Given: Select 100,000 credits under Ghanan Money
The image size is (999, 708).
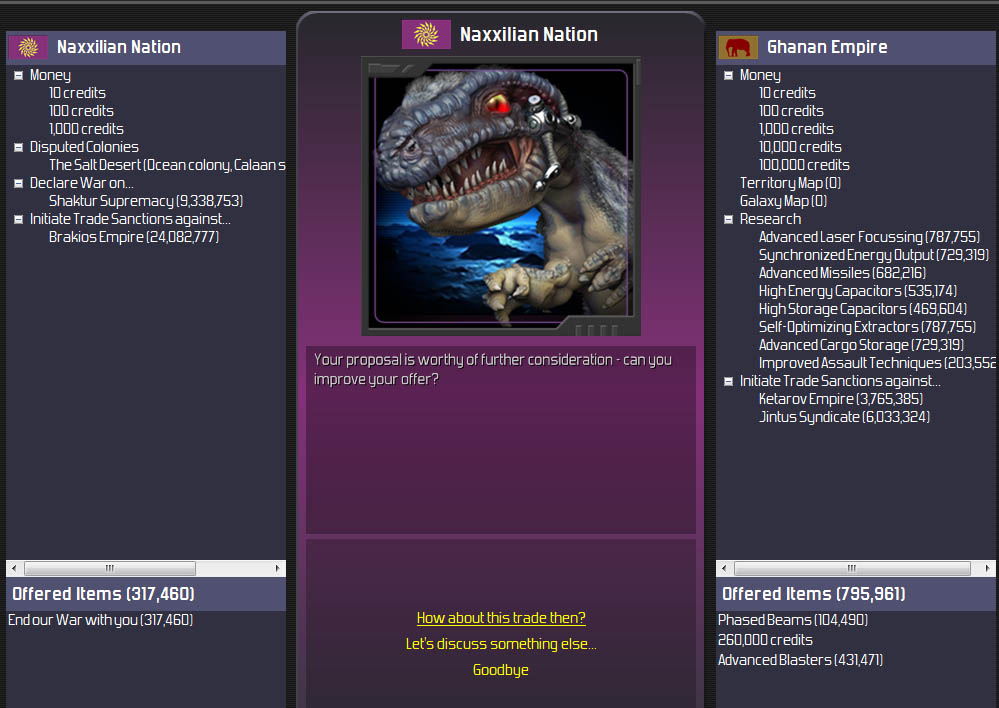Looking at the screenshot, I should 804,165.
